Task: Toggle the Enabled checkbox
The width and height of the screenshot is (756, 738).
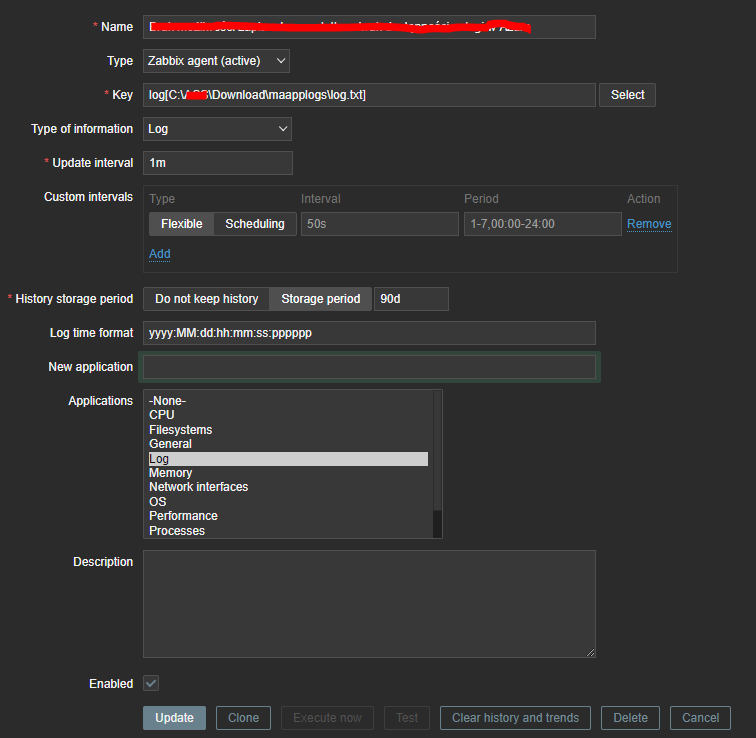Action: (151, 684)
